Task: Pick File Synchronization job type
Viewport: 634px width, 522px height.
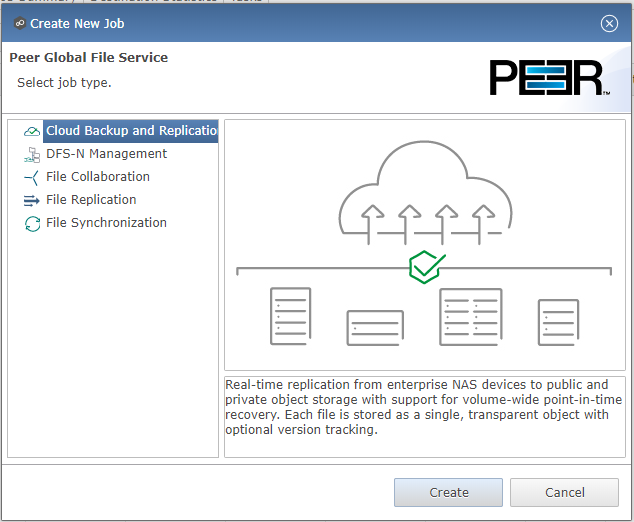Action: click(x=106, y=223)
